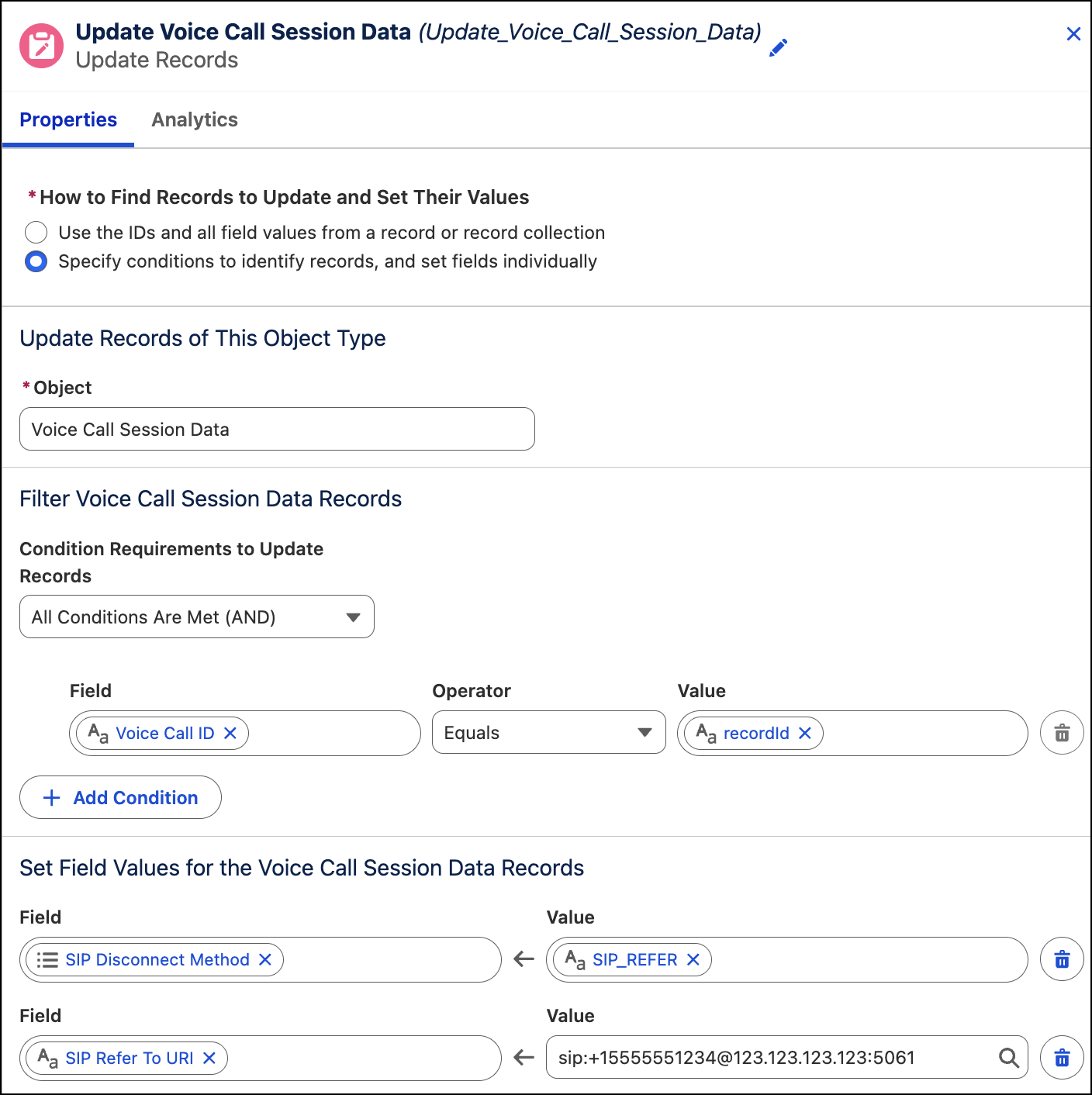
Task: Click the Voice Call Session Data object field
Action: point(277,429)
